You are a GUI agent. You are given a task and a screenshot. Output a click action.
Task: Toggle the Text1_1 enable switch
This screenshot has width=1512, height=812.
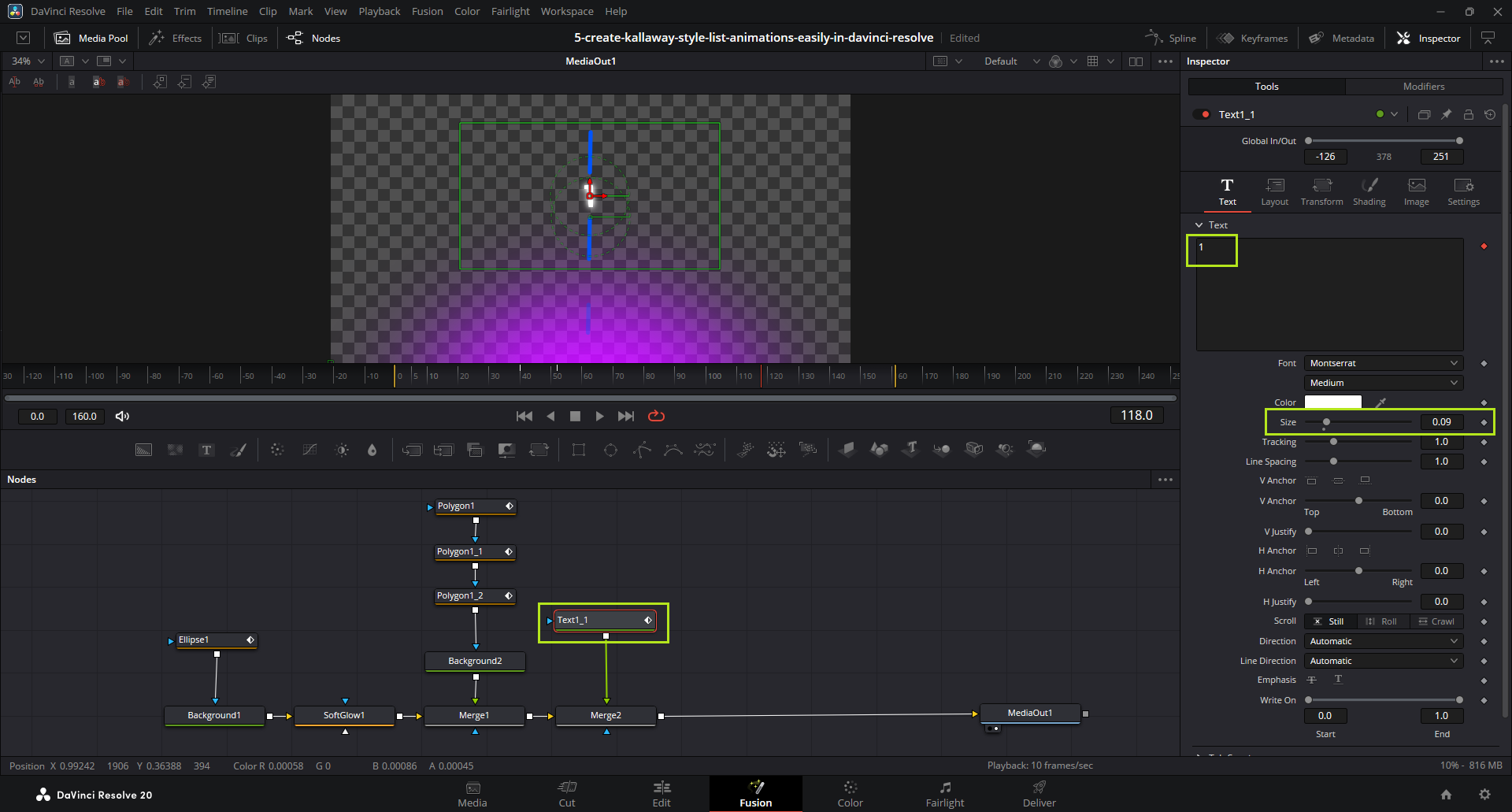point(1202,114)
